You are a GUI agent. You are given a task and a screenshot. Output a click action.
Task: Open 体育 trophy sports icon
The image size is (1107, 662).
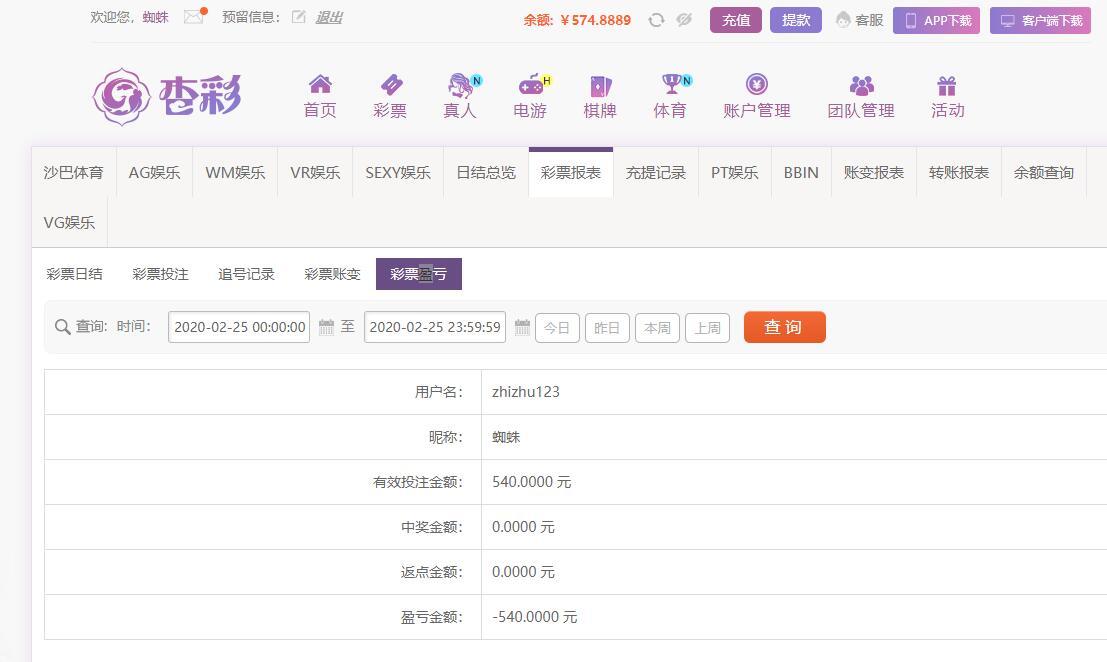(x=674, y=84)
